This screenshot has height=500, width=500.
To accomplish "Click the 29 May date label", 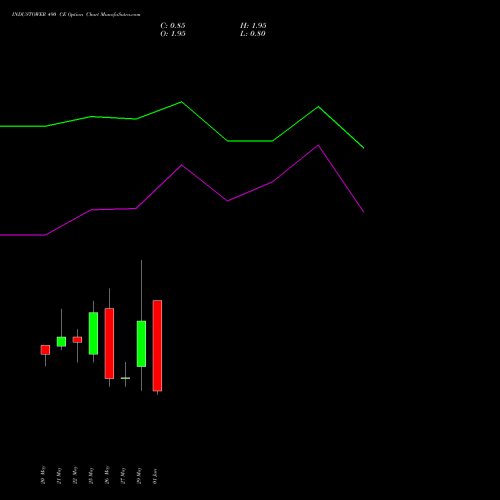I will click(139, 475).
